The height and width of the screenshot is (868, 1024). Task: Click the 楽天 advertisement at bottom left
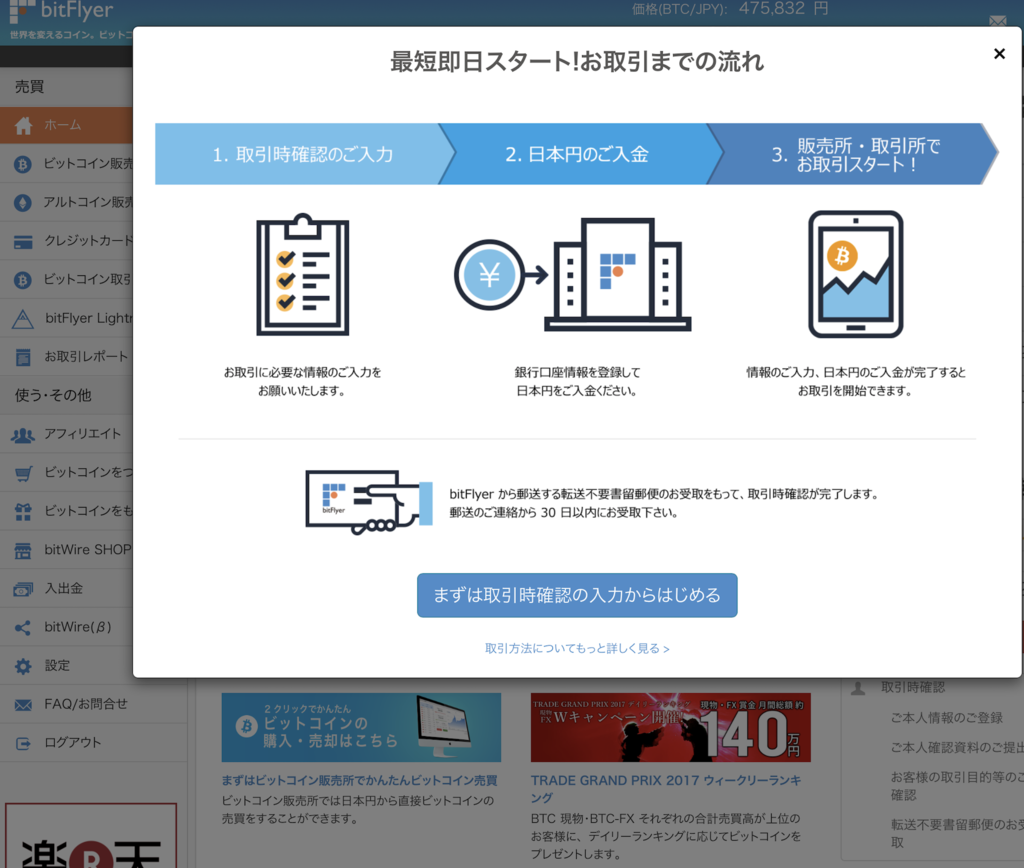[x=90, y=840]
